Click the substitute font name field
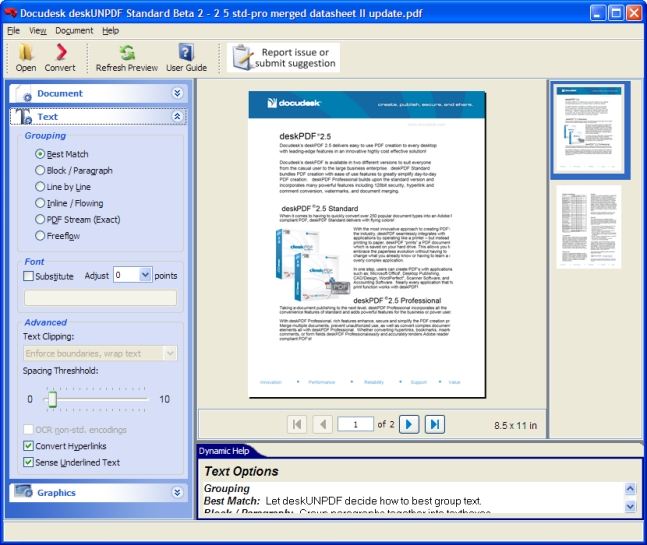 coord(100,298)
